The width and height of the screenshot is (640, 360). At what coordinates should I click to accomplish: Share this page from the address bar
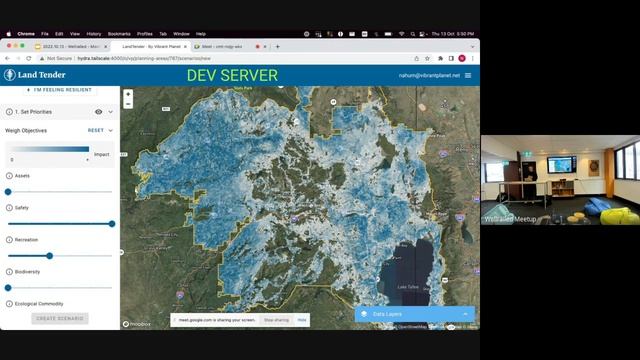[x=416, y=58]
